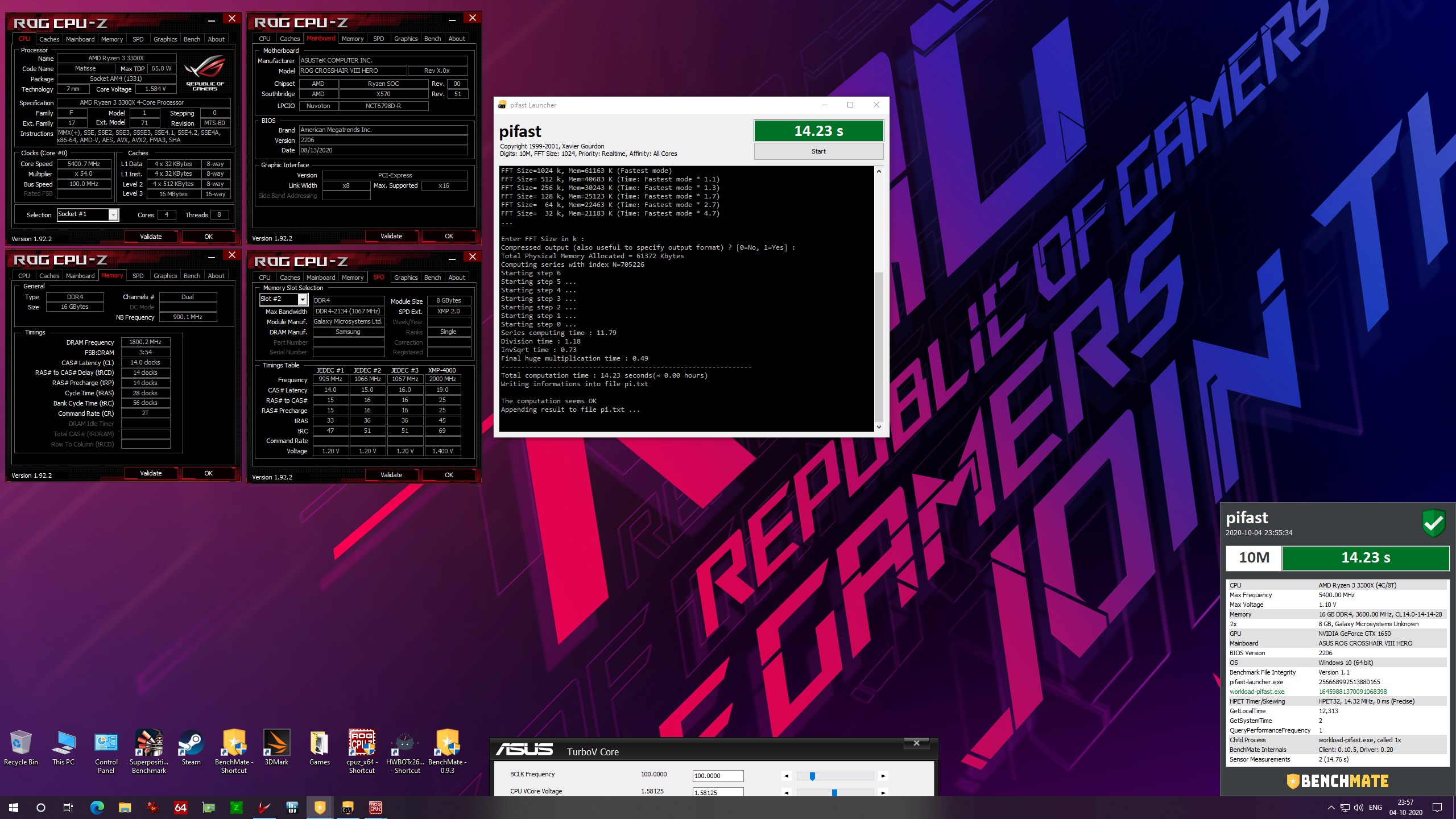Screen dimensions: 1456x819
Task: Switch to ROG CPU-Z taskbar icon
Action: pyautogui.click(x=376, y=808)
